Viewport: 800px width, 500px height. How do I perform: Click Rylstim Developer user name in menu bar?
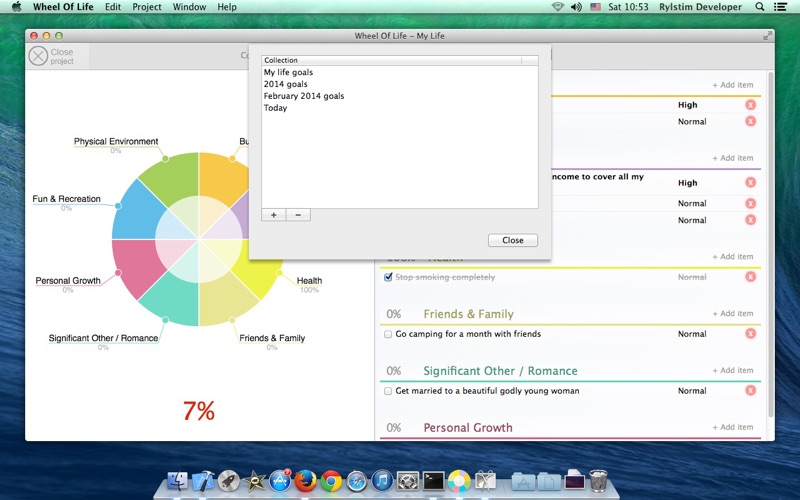(700, 7)
